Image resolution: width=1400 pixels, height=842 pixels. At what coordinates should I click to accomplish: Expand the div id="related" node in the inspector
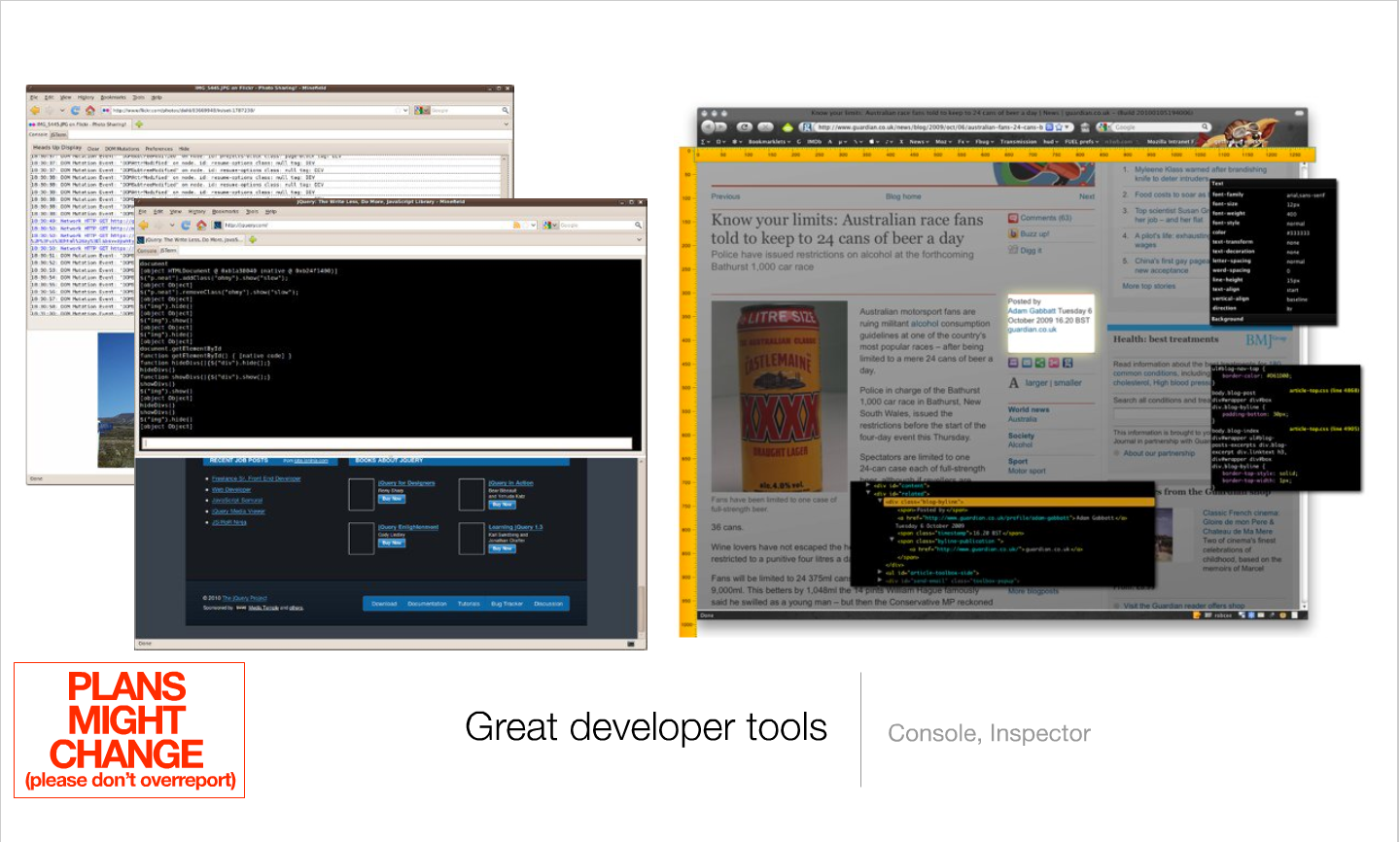(869, 491)
